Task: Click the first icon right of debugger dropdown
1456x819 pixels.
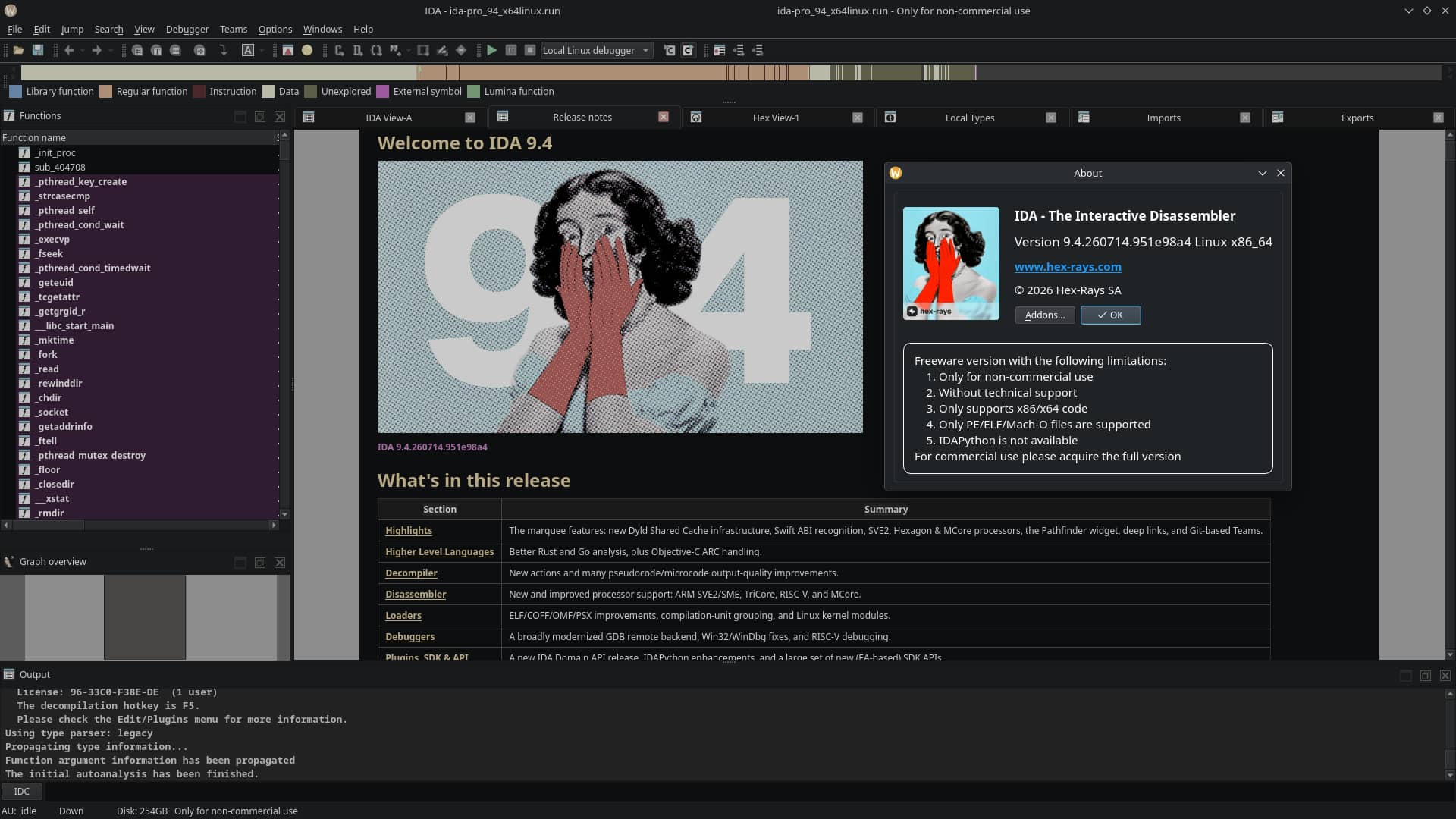Action: click(x=670, y=50)
